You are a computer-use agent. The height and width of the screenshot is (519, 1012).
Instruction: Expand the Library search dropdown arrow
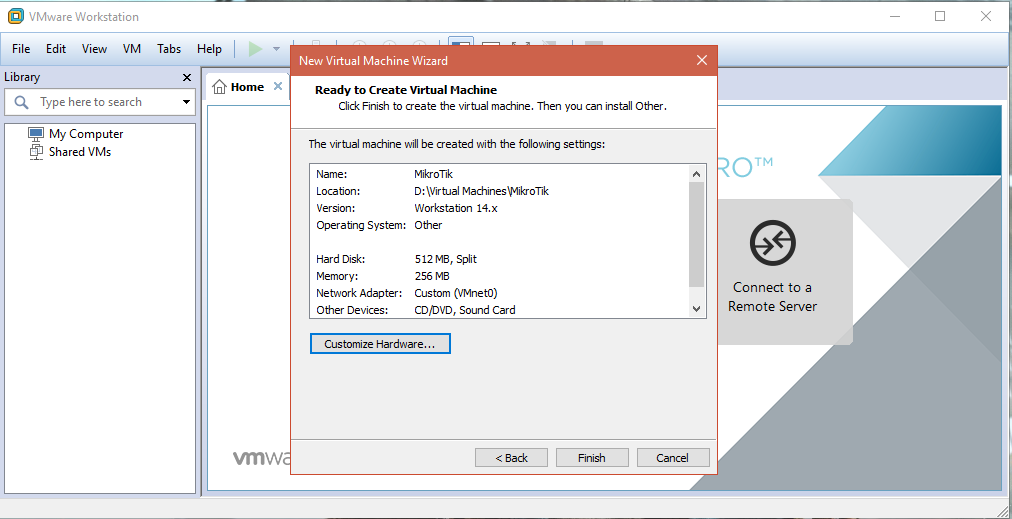(187, 102)
